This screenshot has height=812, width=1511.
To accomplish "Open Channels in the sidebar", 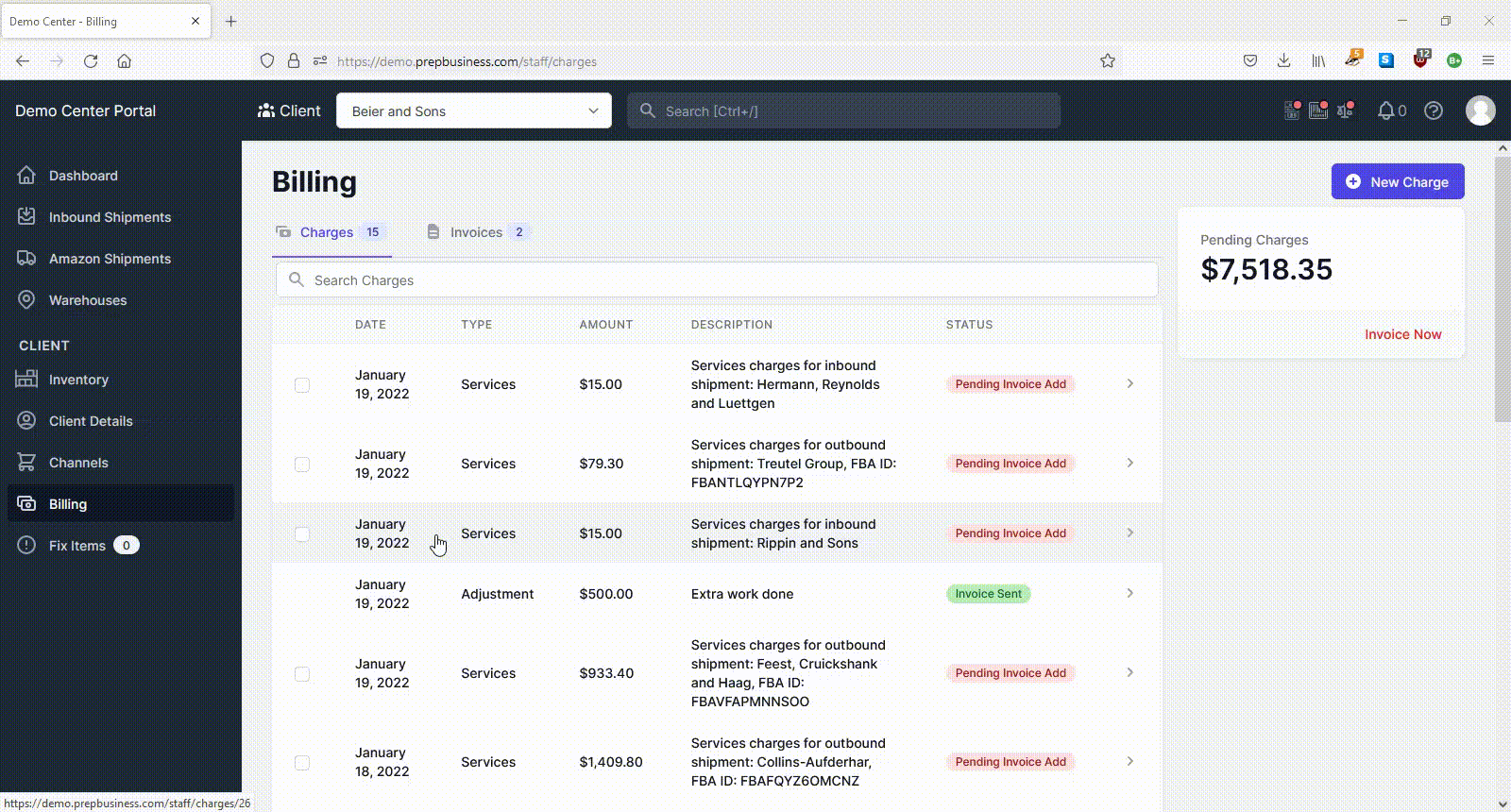I will pos(78,463).
